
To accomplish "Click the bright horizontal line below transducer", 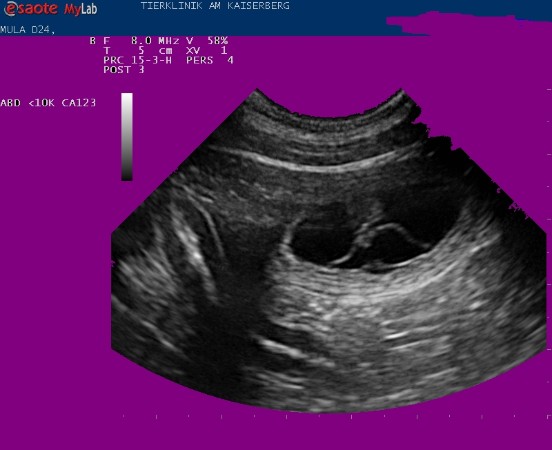I will [317, 163].
